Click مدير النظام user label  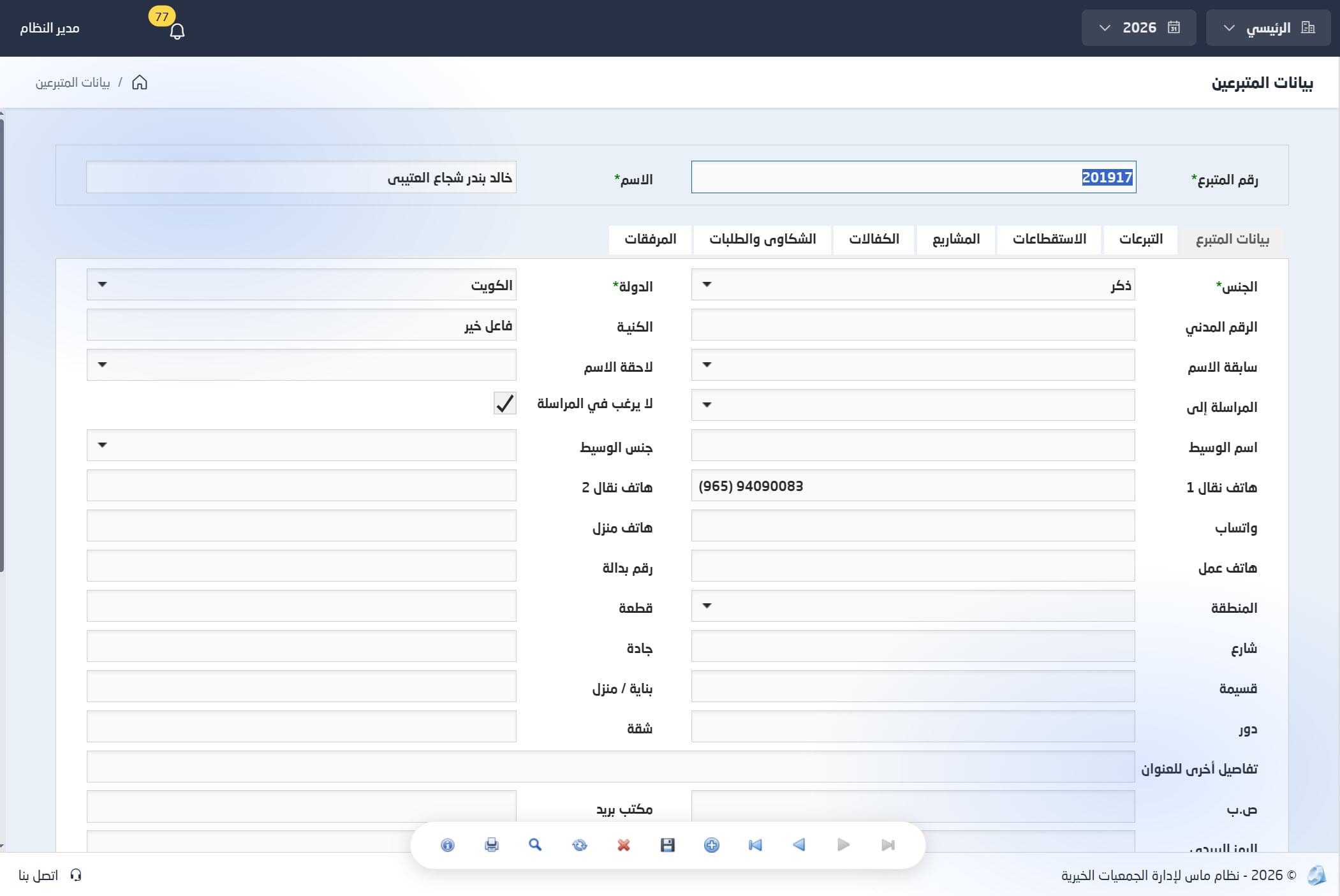50,28
